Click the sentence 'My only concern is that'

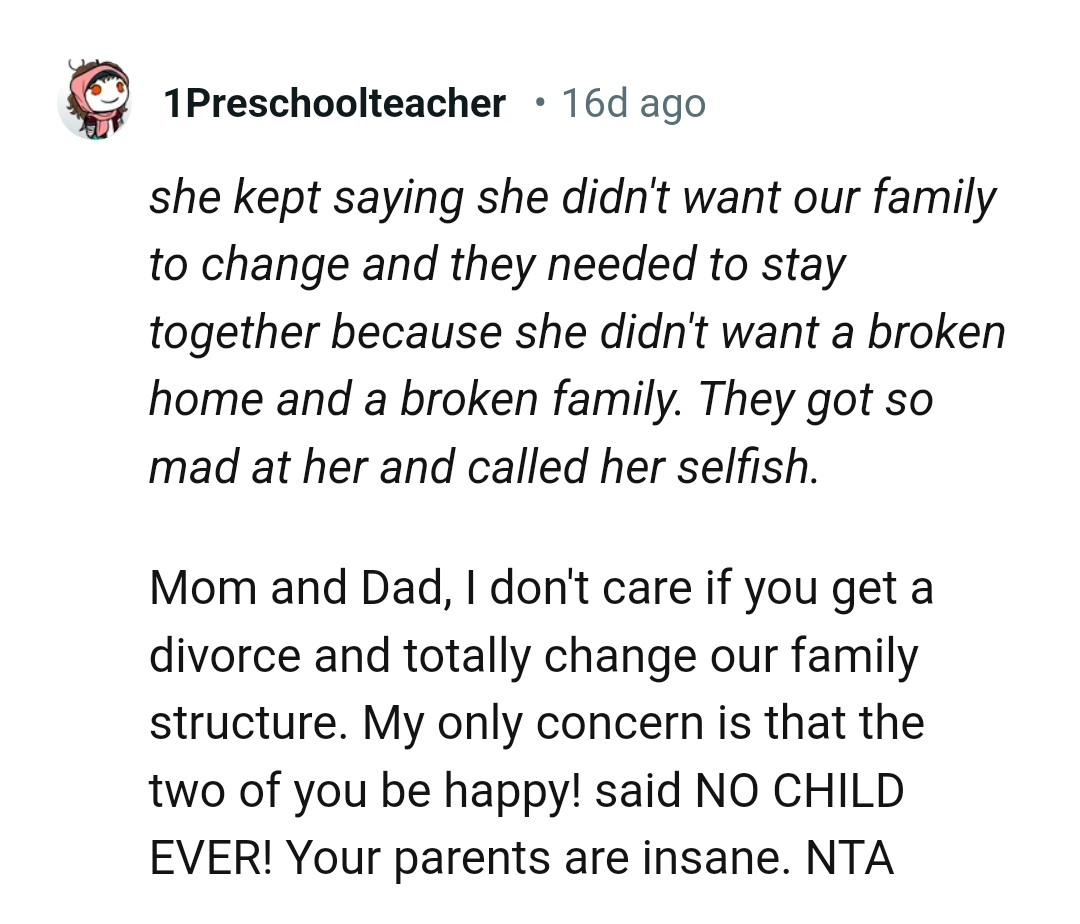[620, 722]
